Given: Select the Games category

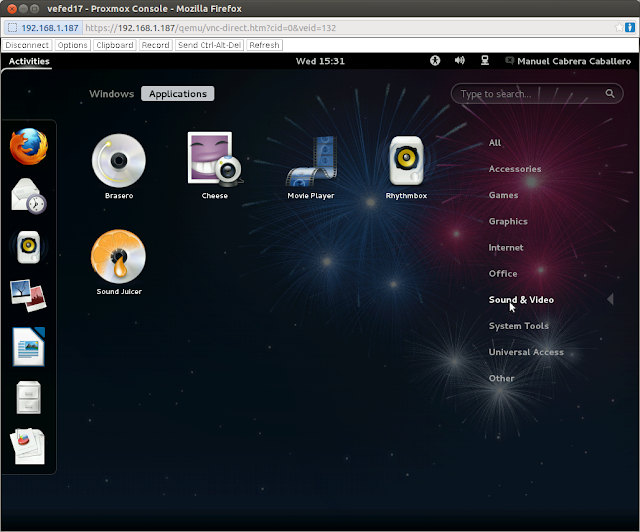Looking at the screenshot, I should (x=503, y=195).
